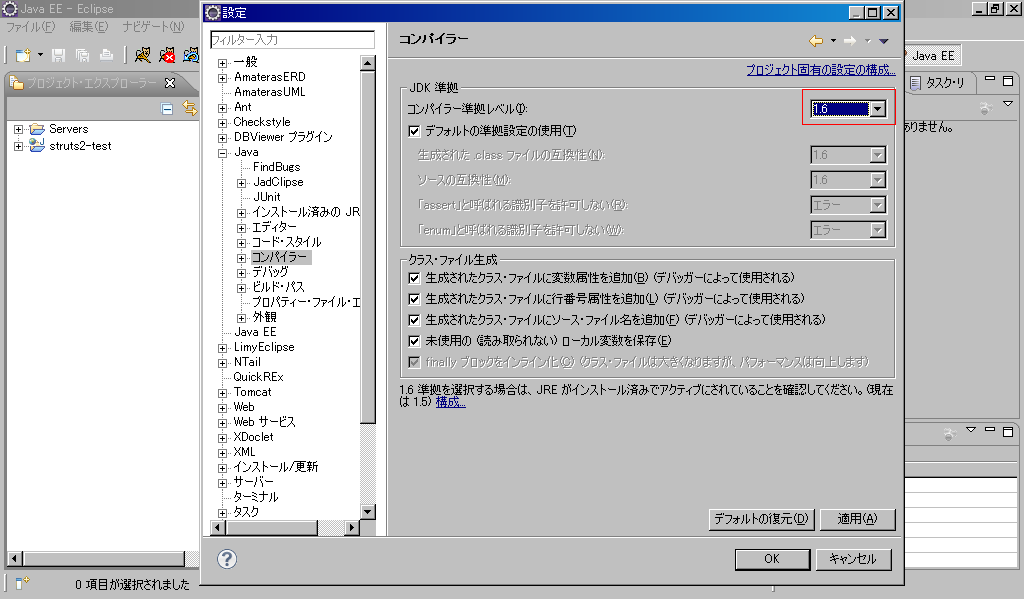
Task: Click the tree vertical scrollbar up arrow
Action: pyautogui.click(x=368, y=63)
